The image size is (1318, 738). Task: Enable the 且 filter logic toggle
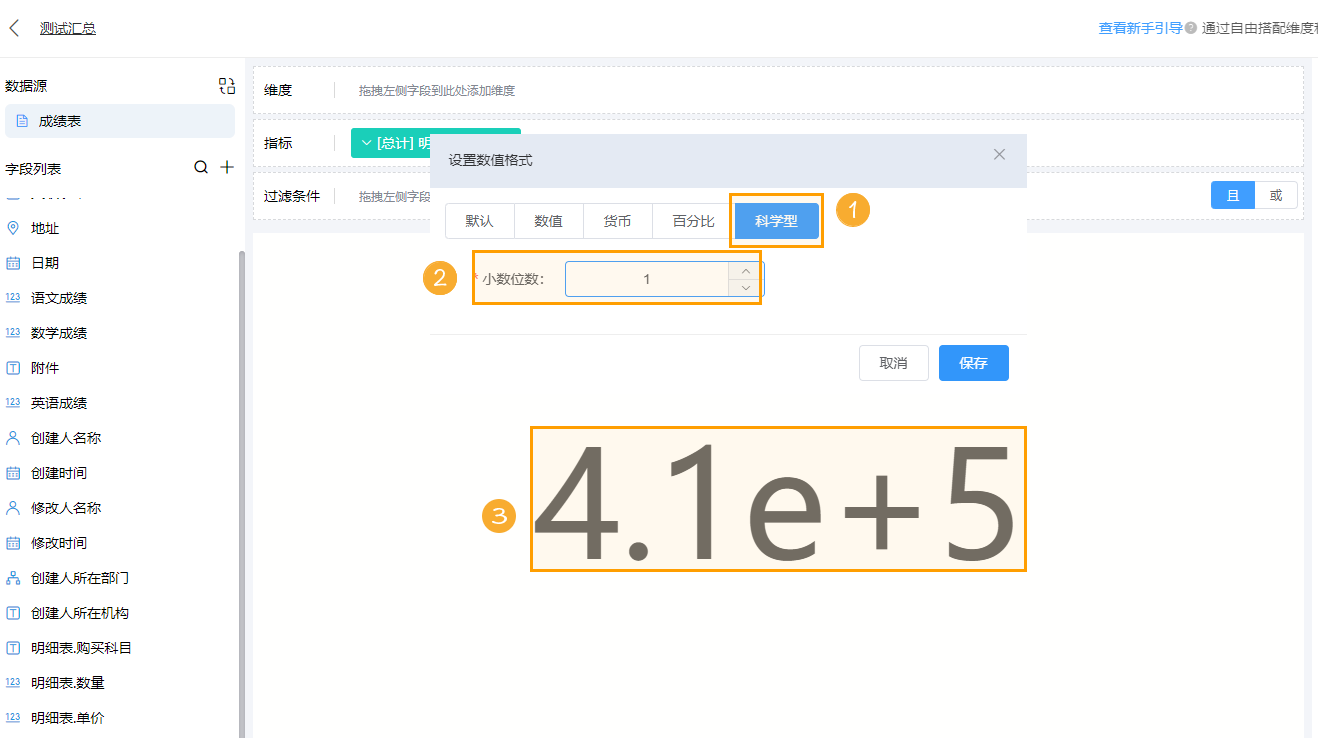tap(1233, 195)
